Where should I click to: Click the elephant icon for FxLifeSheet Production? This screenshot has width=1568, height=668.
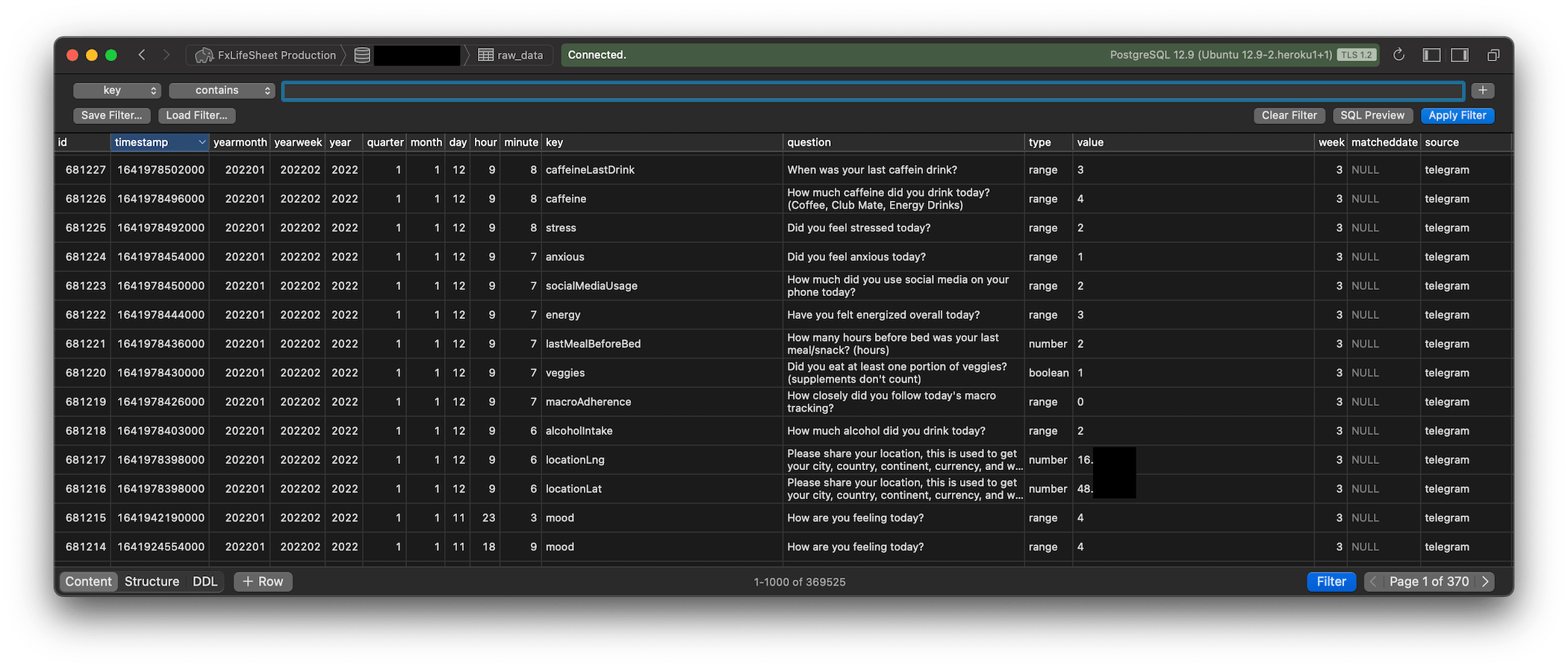click(x=204, y=55)
